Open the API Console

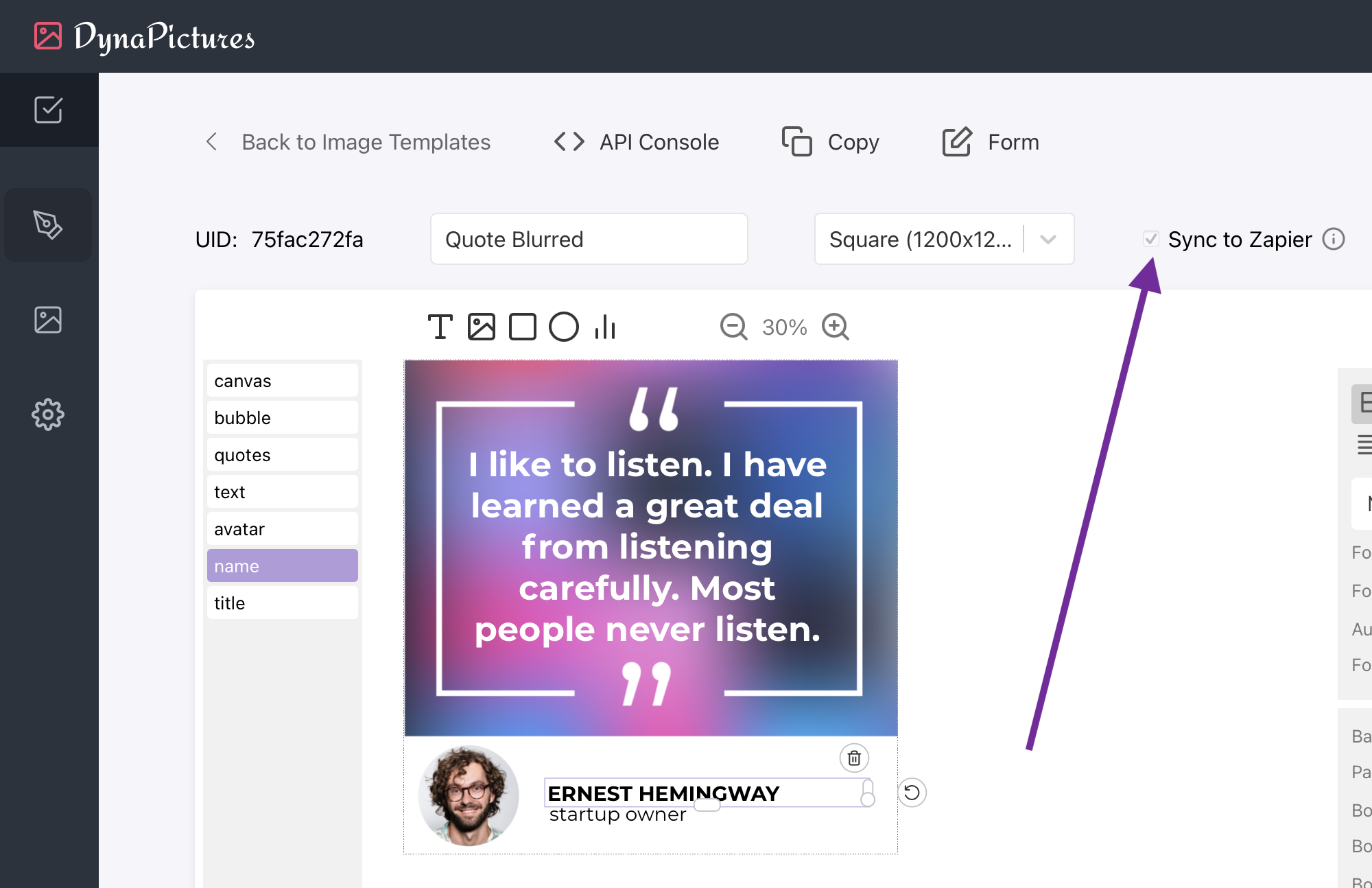[x=636, y=142]
